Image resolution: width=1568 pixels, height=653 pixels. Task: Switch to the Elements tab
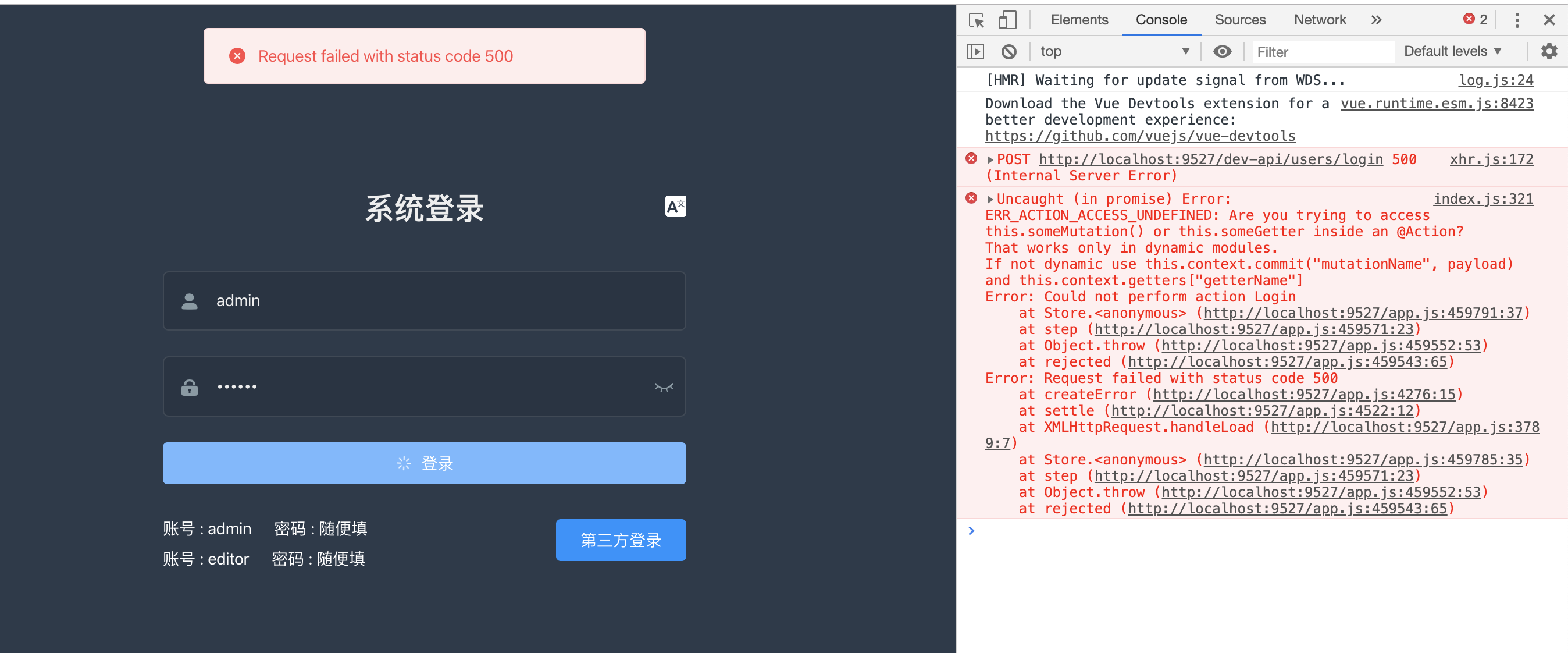click(1079, 20)
